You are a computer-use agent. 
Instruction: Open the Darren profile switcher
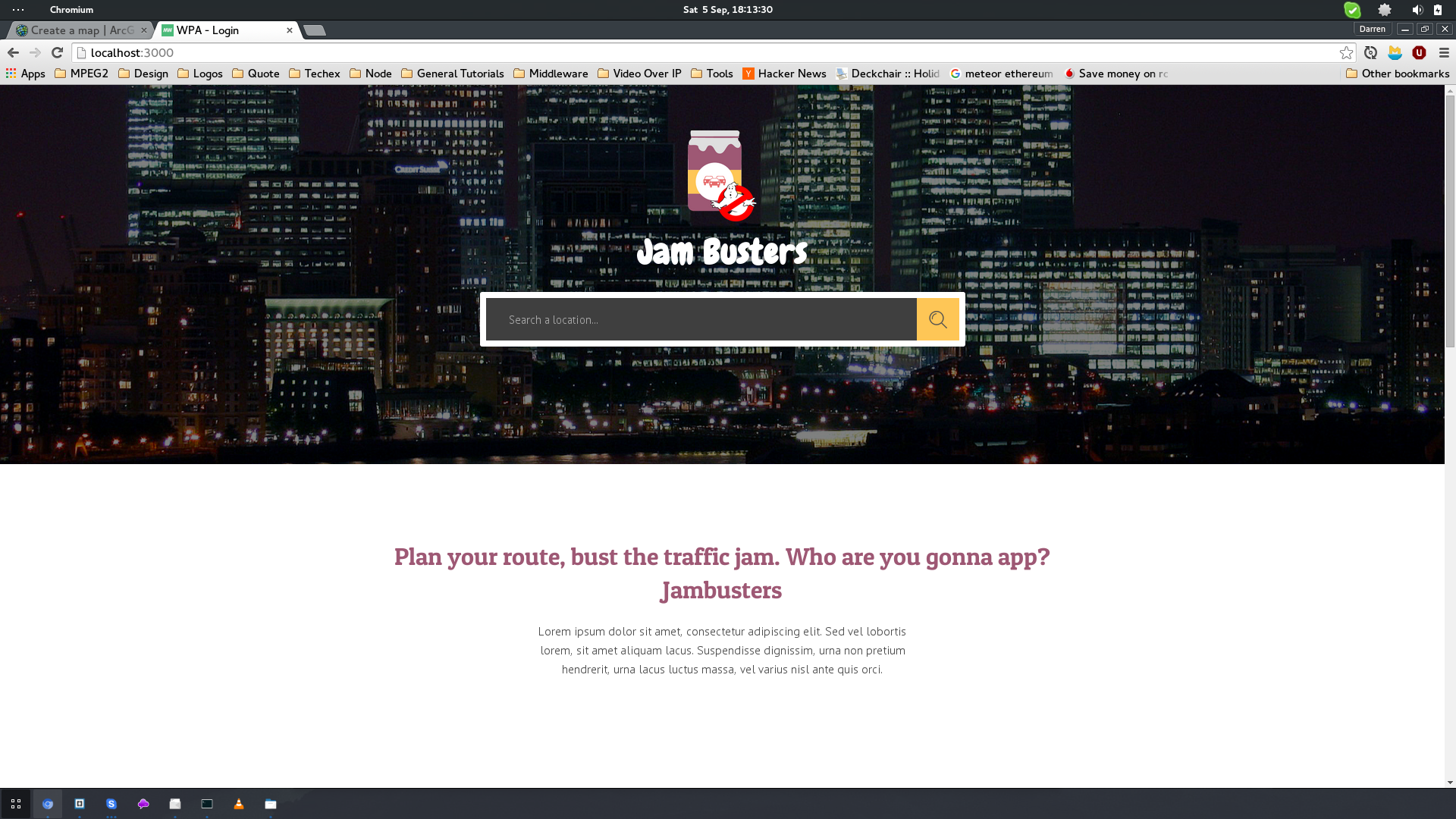pyautogui.click(x=1372, y=29)
